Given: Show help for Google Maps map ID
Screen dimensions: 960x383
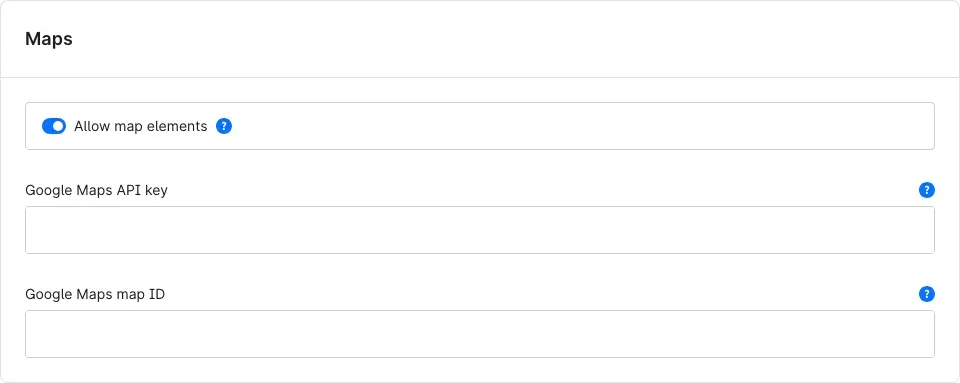Looking at the screenshot, I should pos(927,294).
